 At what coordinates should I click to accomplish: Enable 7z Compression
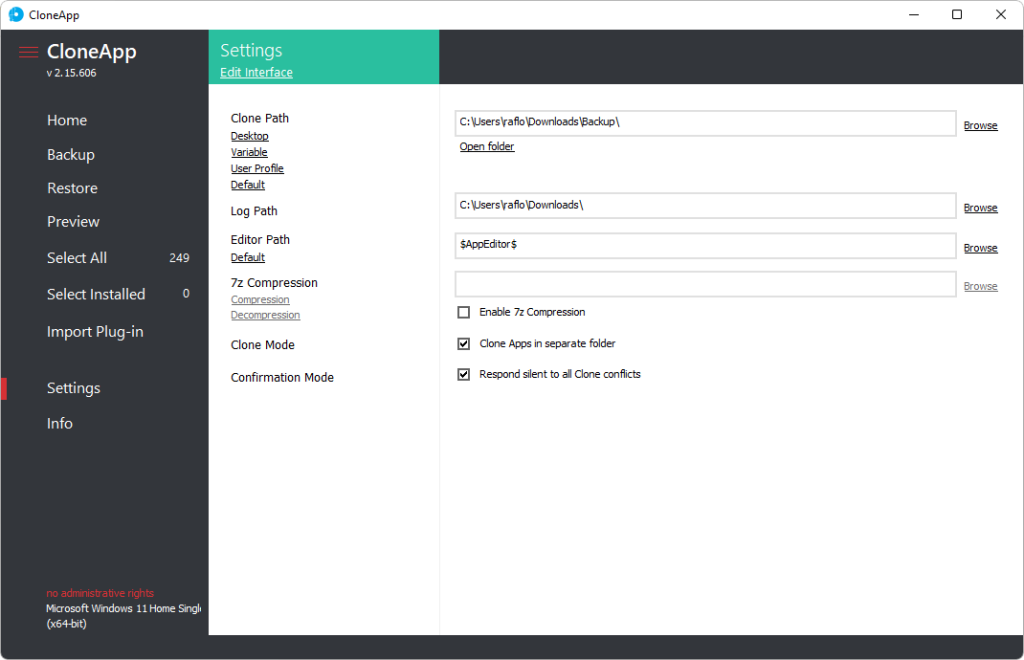point(463,311)
